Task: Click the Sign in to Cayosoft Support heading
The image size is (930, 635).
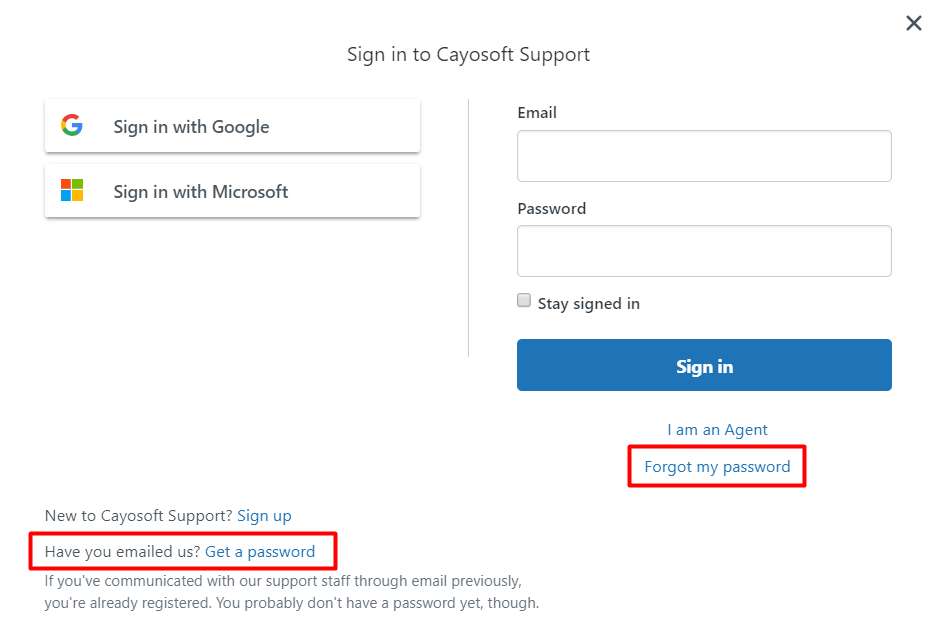Action: tap(468, 55)
